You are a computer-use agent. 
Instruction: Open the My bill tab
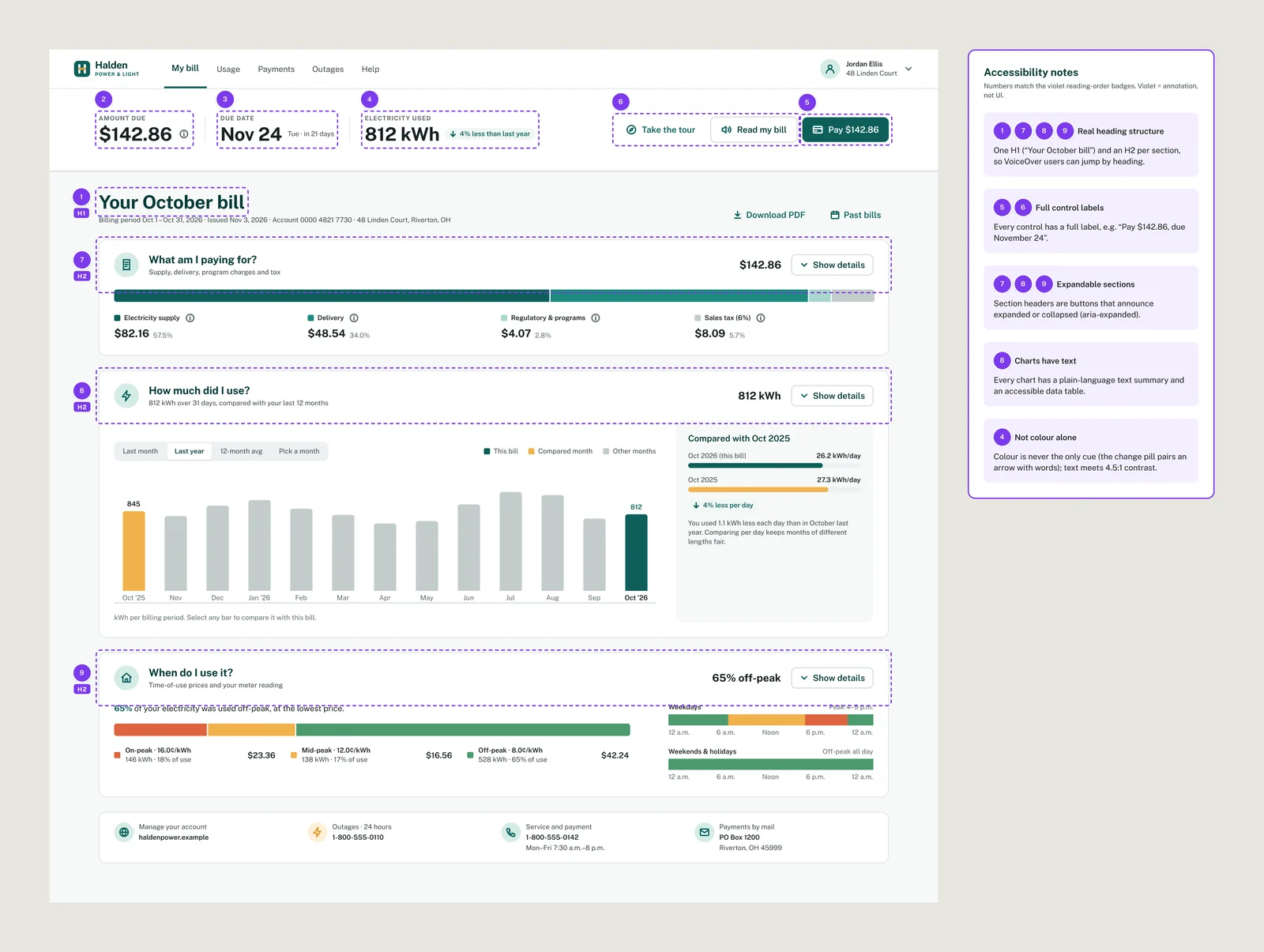185,69
